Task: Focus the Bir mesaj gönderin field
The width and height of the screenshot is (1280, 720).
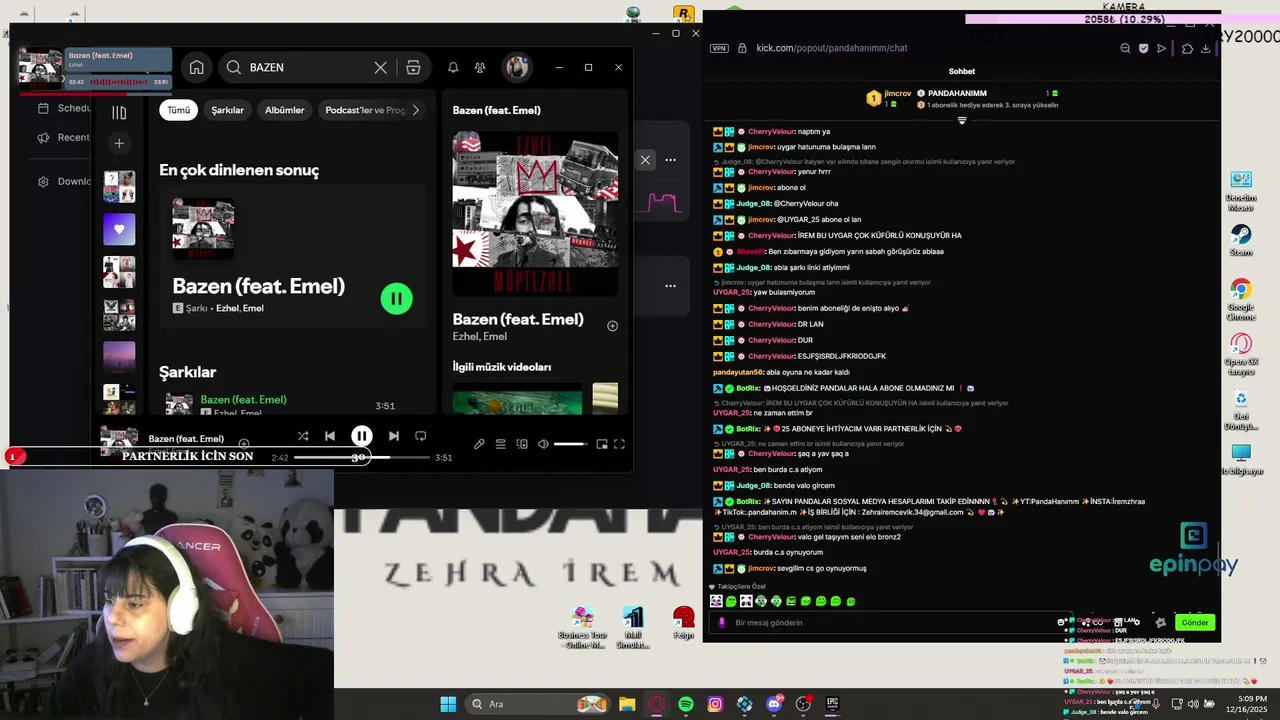Action: pyautogui.click(x=890, y=622)
